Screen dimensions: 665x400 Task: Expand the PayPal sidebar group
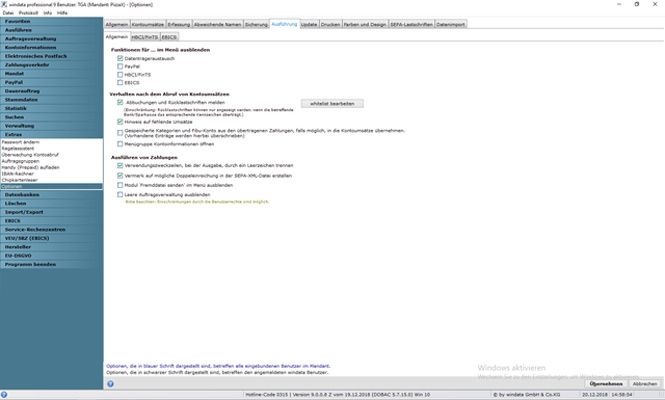click(x=51, y=82)
